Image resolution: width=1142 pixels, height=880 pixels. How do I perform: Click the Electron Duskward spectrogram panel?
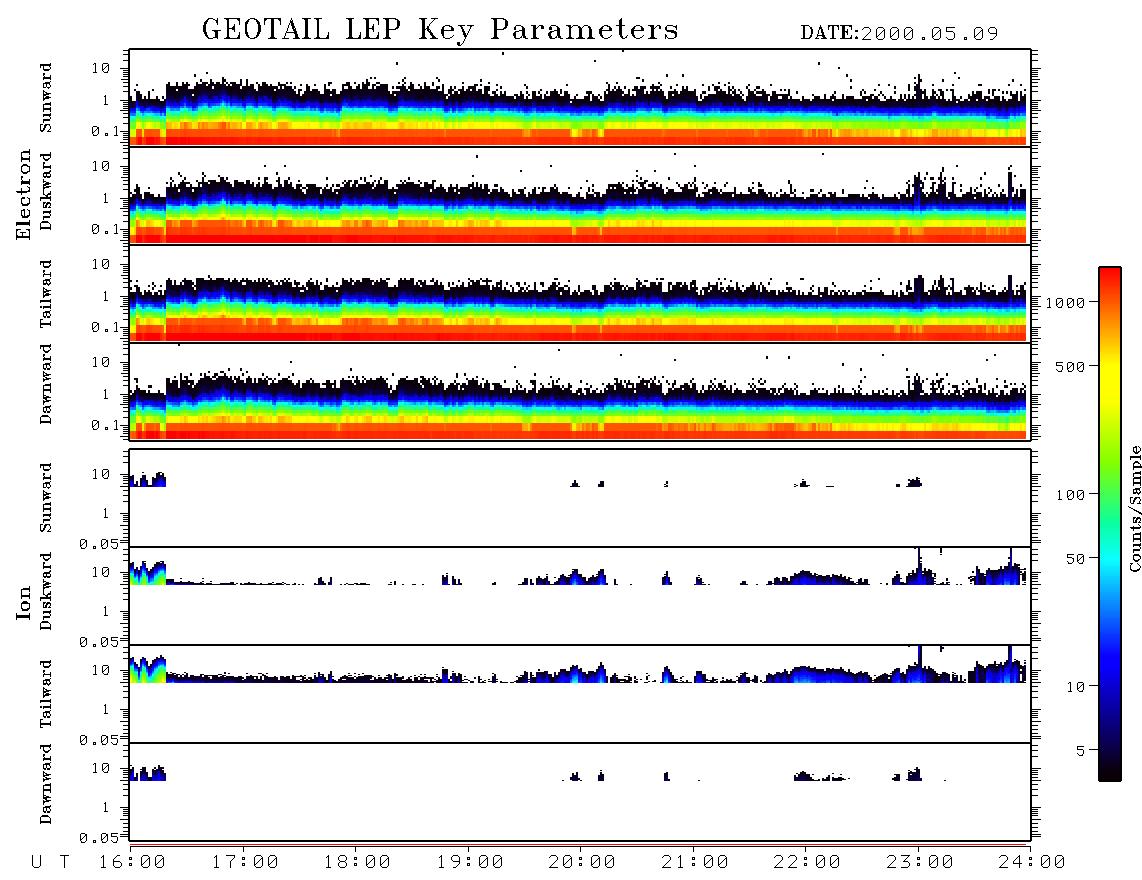pos(580,195)
